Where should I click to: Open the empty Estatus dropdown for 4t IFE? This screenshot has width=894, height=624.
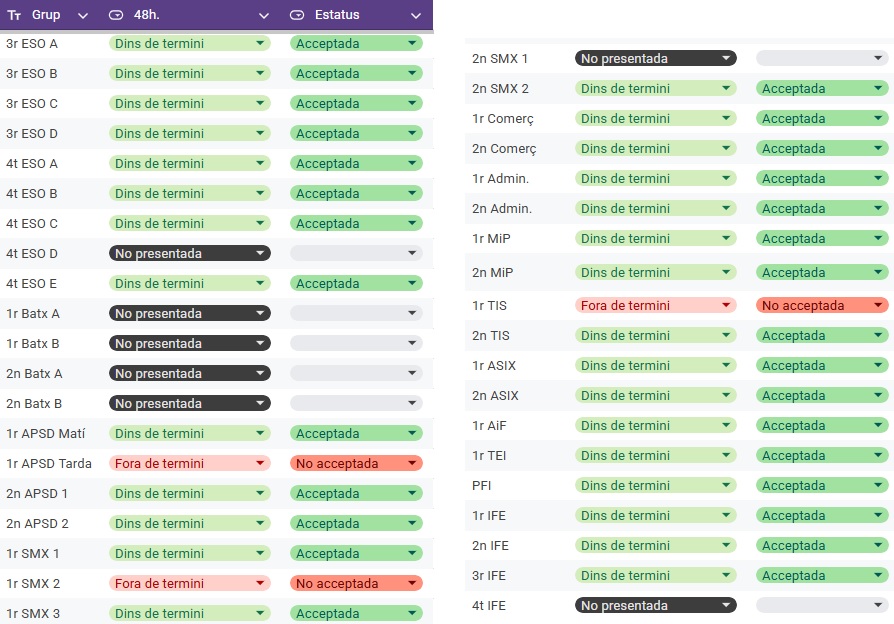(822, 606)
